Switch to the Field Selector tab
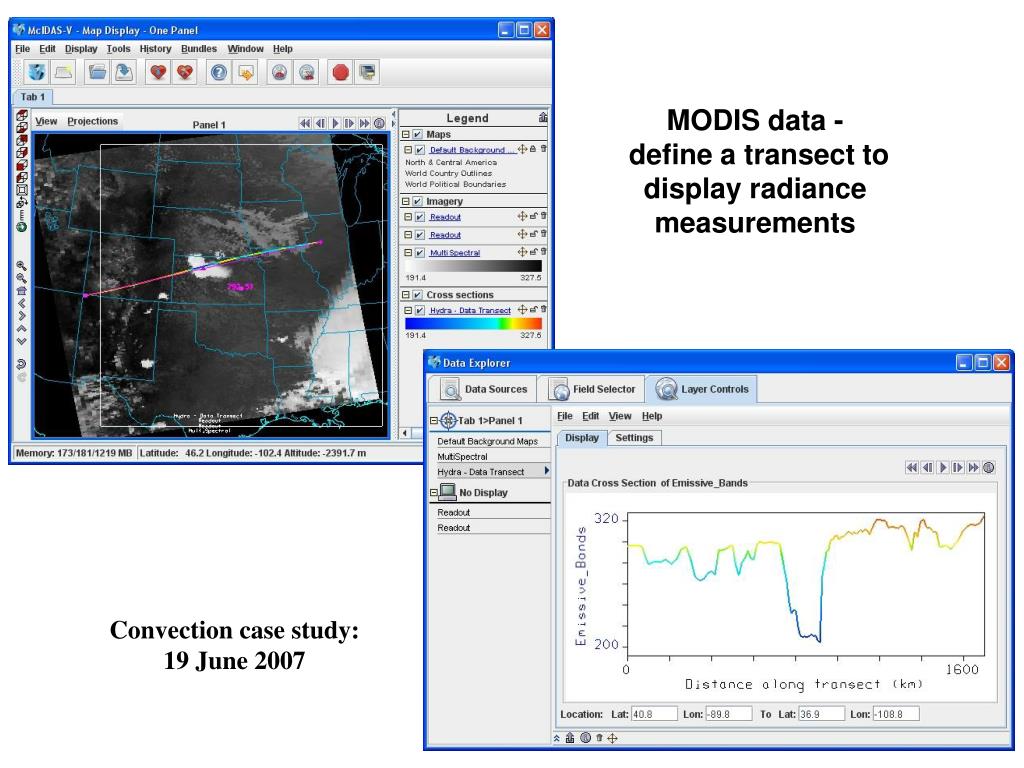Image resolution: width=1024 pixels, height=768 pixels. click(592, 389)
